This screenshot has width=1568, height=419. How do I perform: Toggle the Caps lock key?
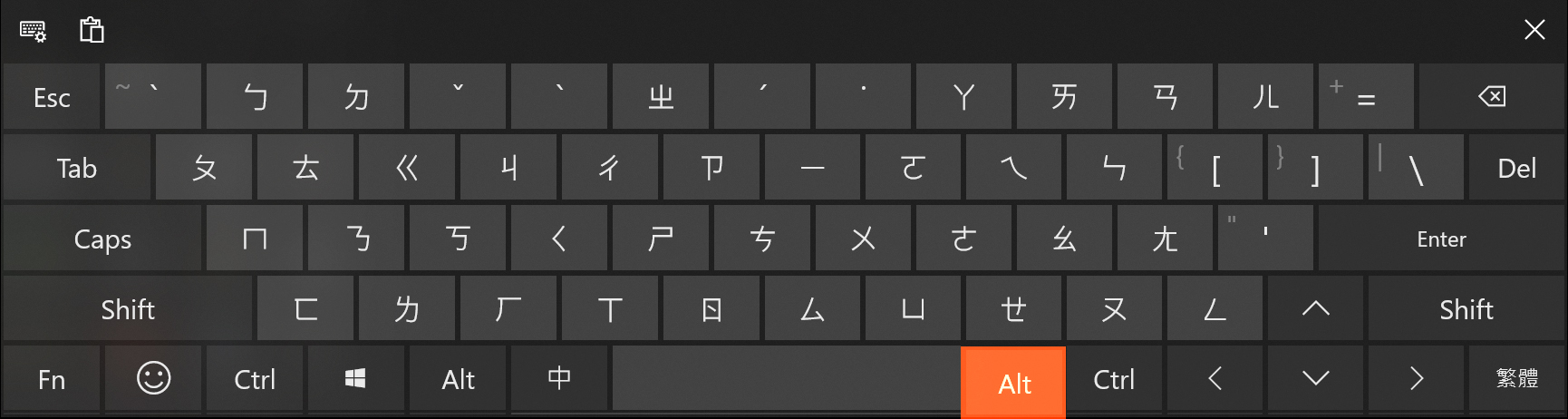pyautogui.click(x=102, y=239)
